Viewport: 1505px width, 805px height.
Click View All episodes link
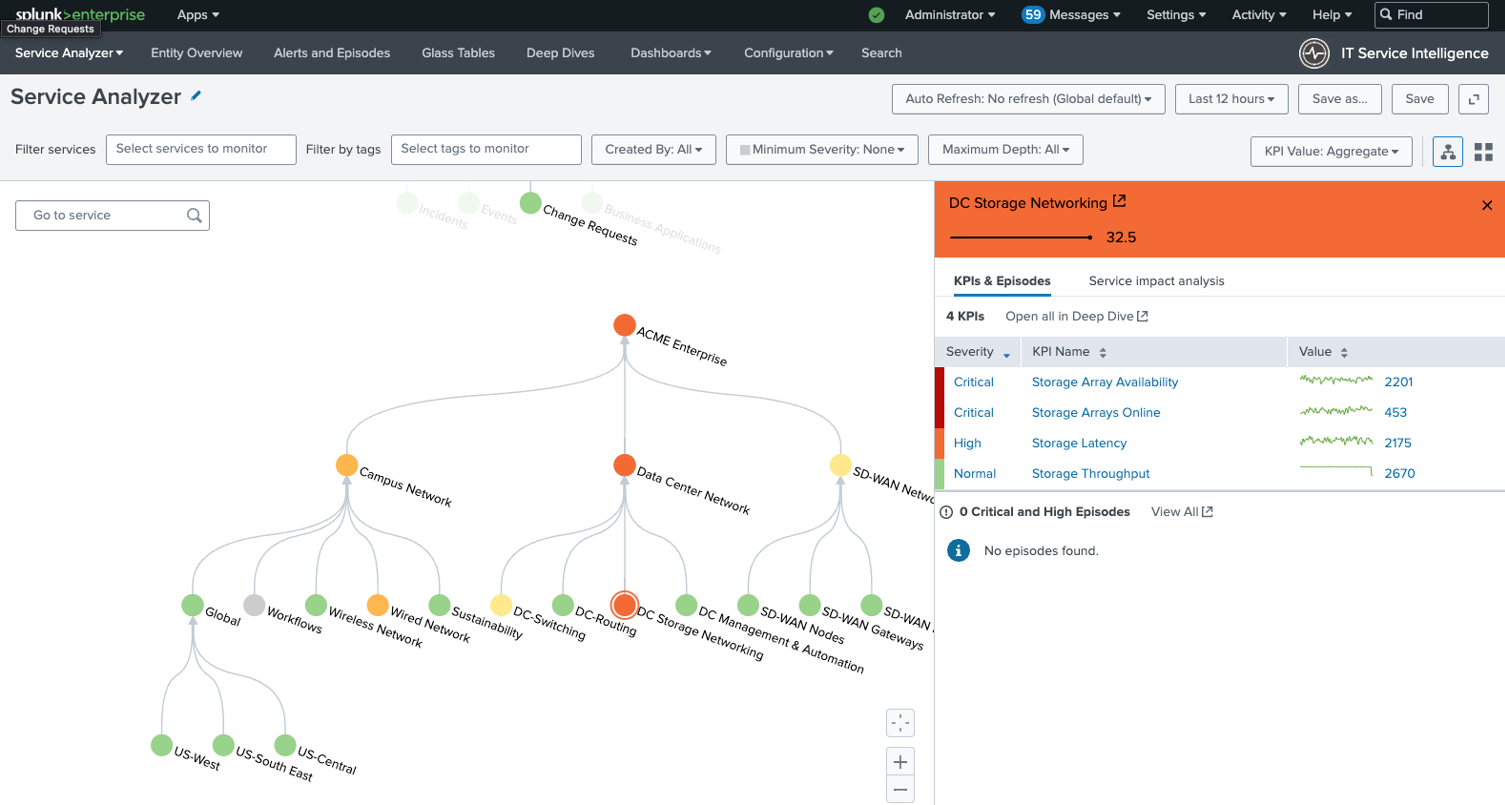(x=1182, y=512)
